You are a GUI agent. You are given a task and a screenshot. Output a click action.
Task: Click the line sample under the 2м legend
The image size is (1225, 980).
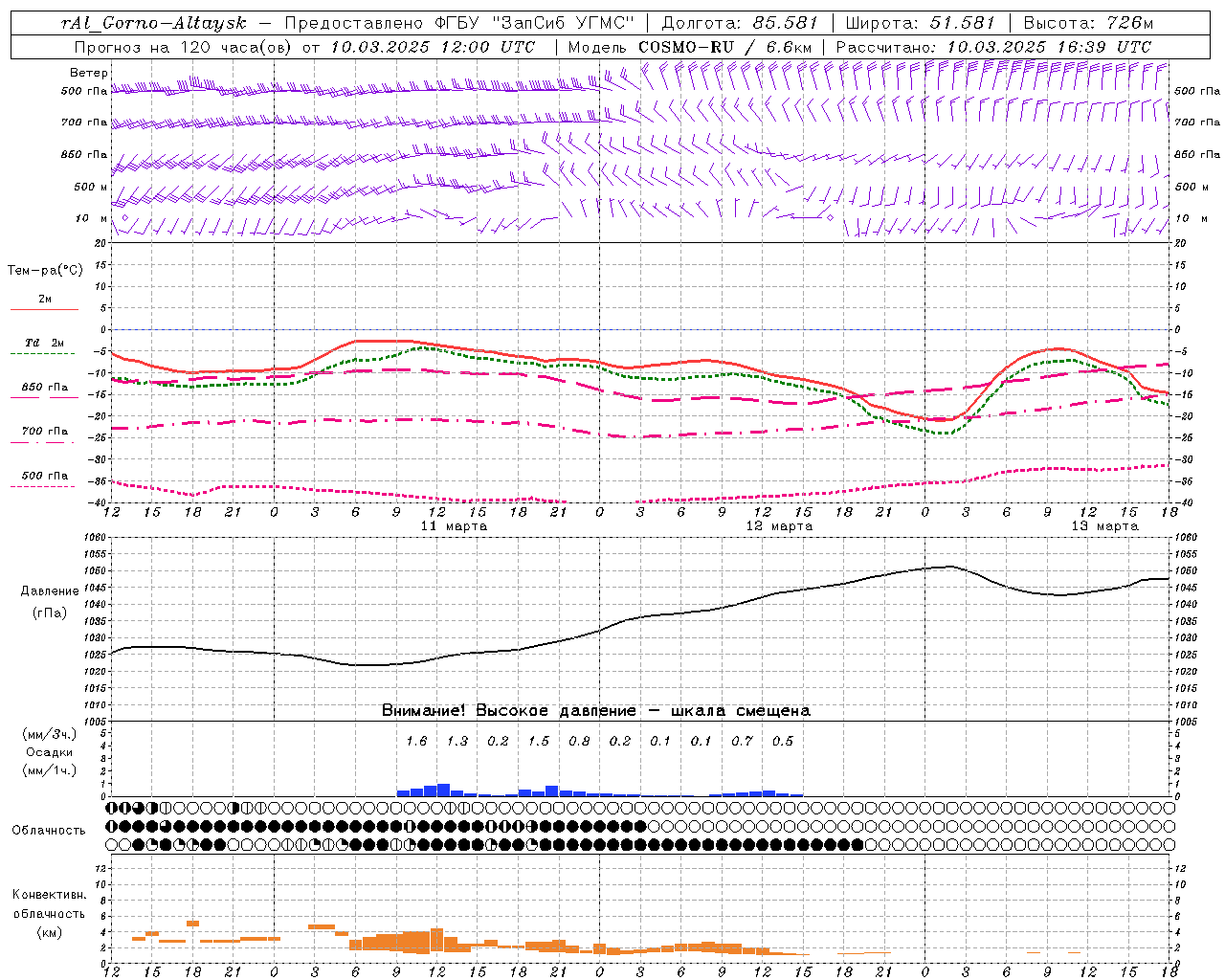(44, 310)
